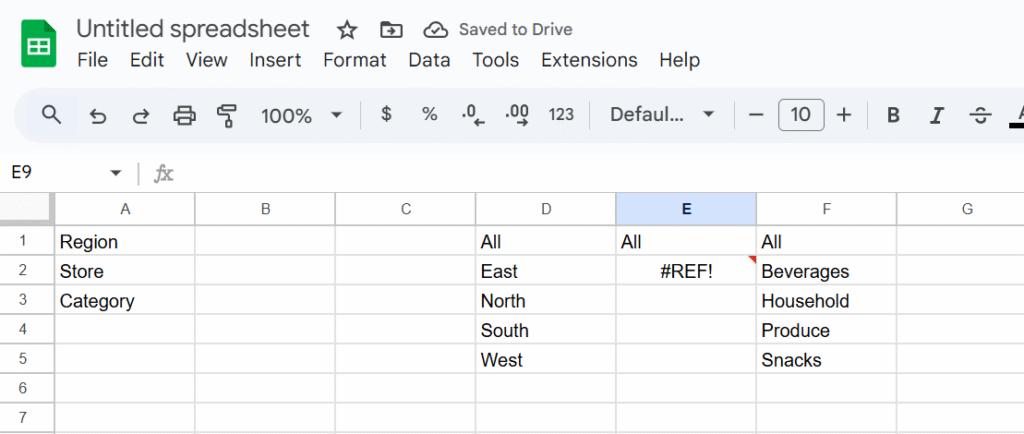
Task: Click the move to folder icon
Action: (x=391, y=30)
